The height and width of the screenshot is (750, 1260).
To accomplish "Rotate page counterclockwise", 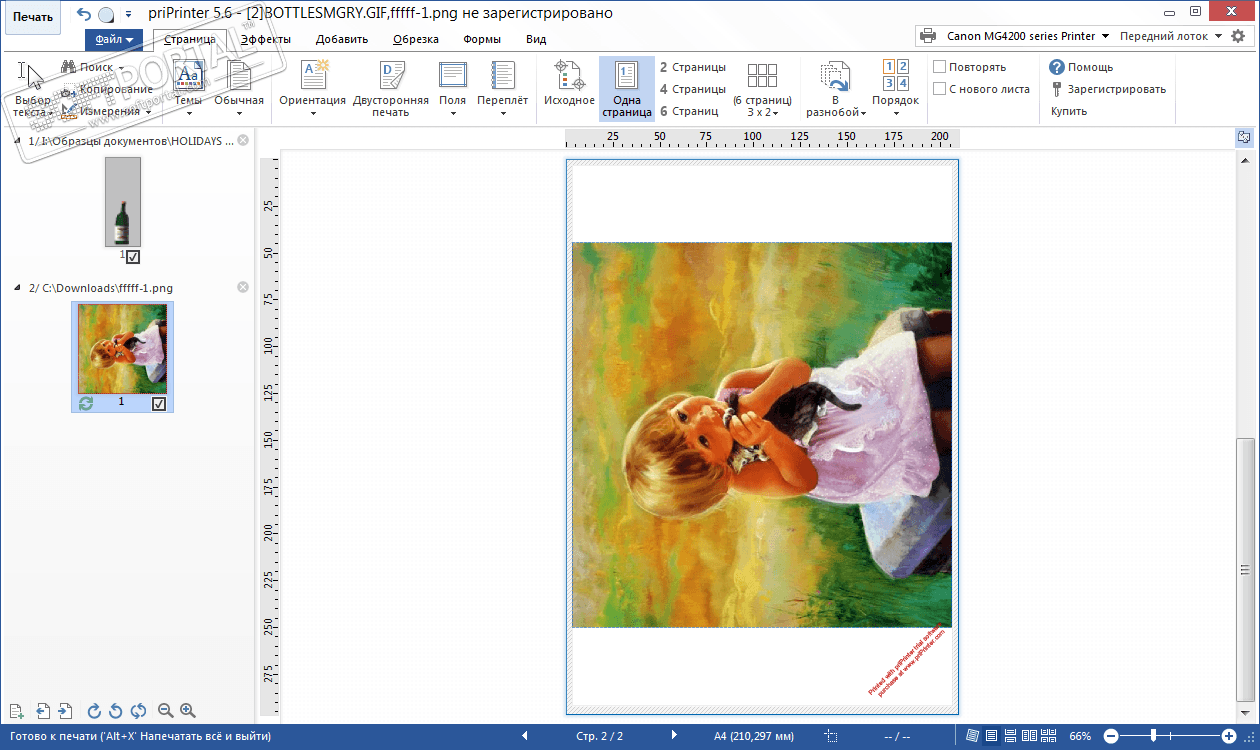I will pos(115,711).
